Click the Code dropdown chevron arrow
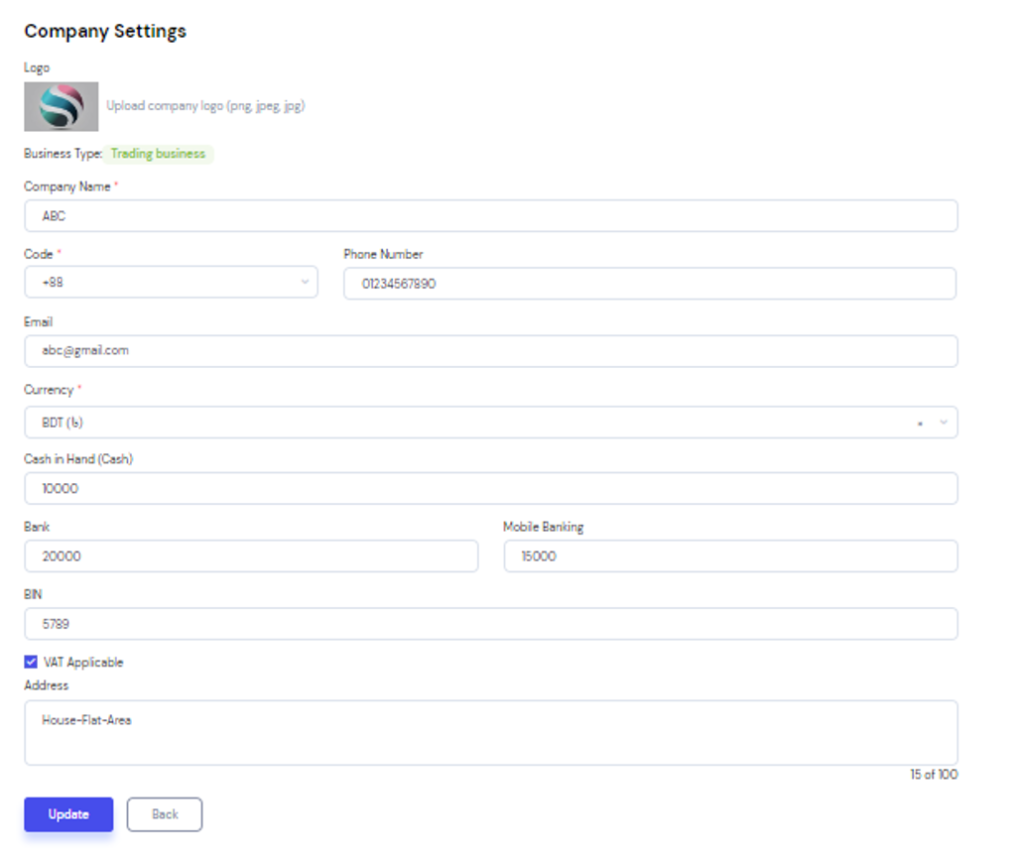 304,282
